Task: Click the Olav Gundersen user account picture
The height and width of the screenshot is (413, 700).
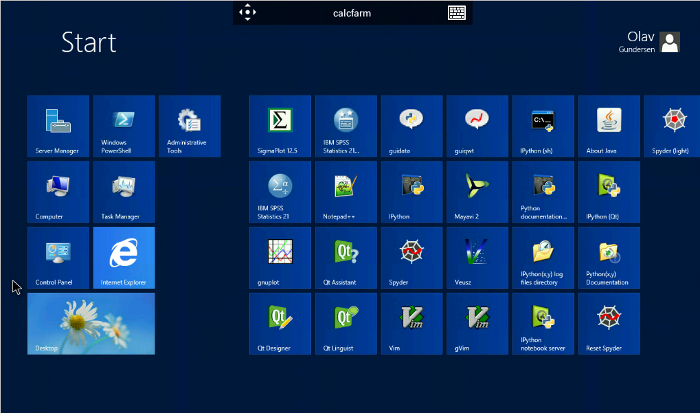Action: pyautogui.click(x=670, y=42)
